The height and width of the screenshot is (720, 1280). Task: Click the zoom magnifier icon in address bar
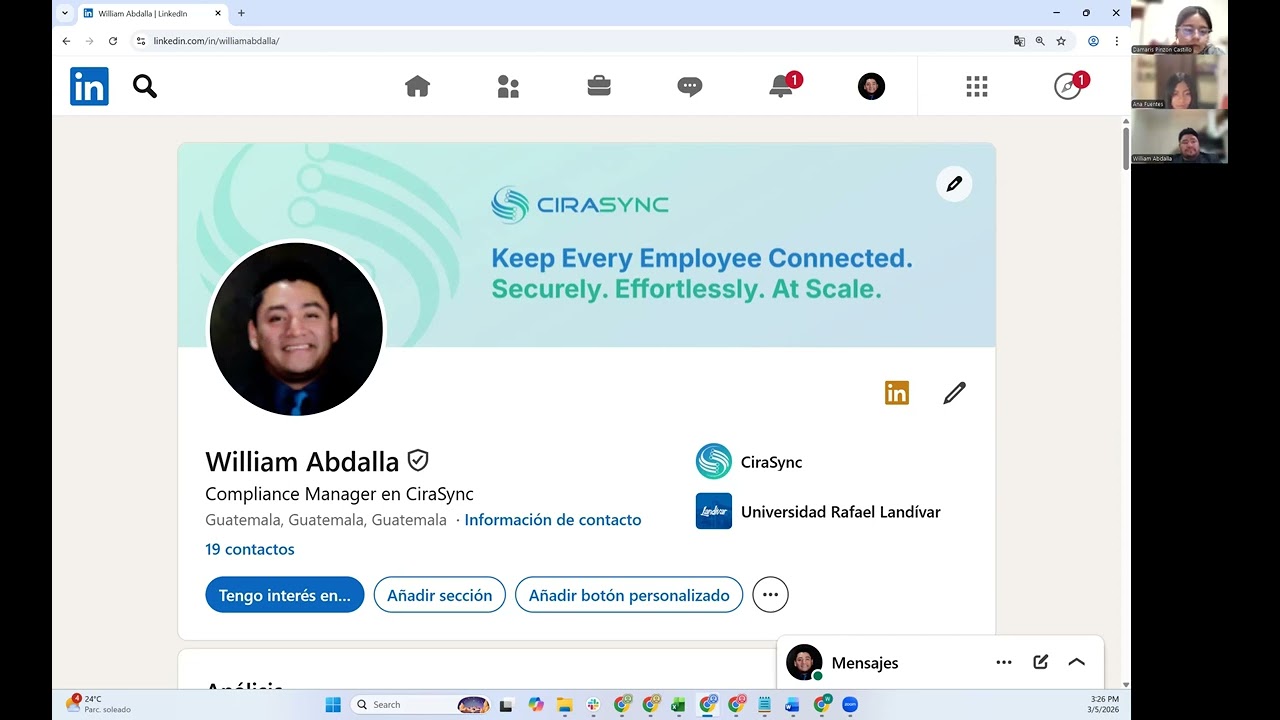(1040, 41)
